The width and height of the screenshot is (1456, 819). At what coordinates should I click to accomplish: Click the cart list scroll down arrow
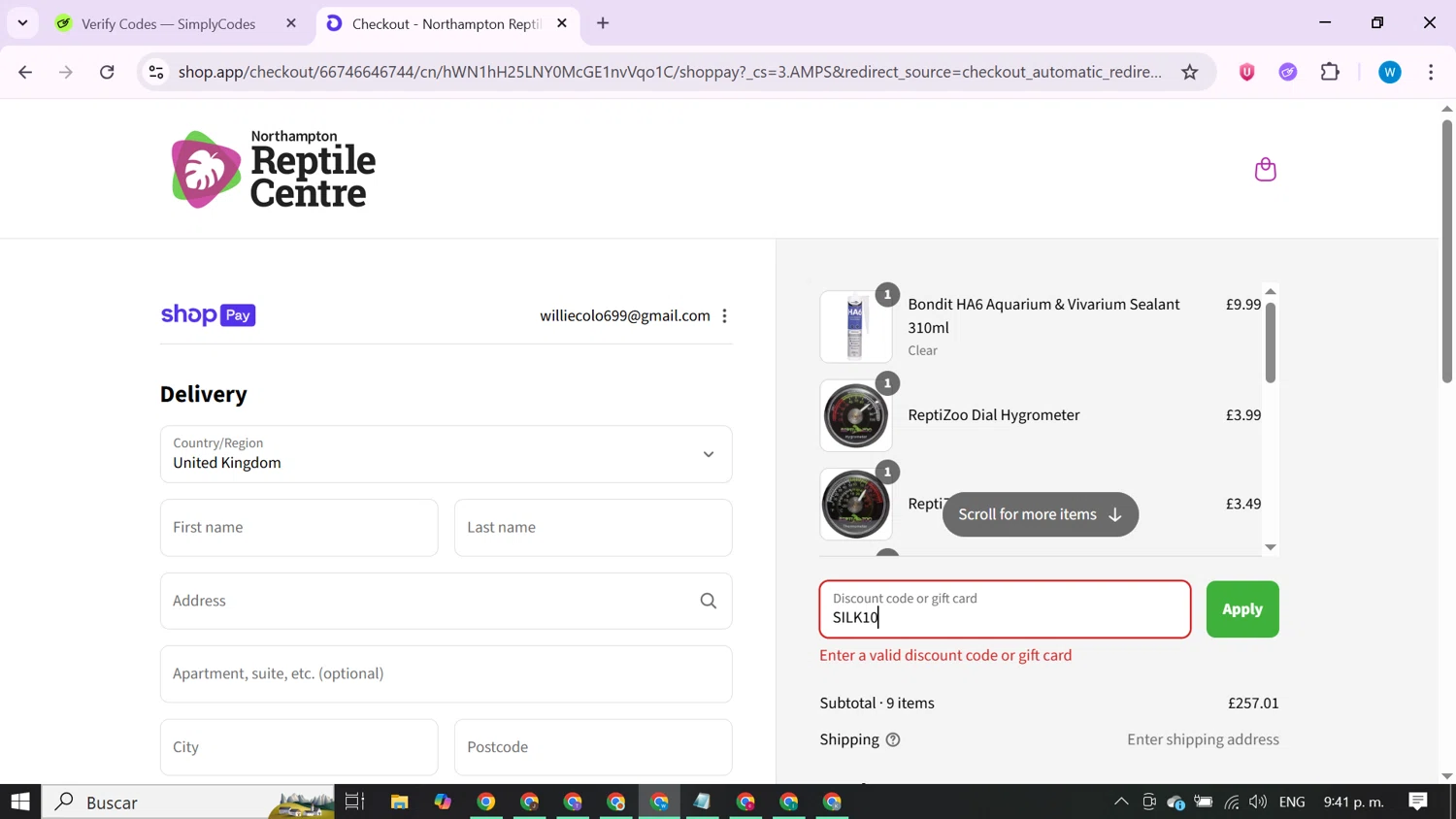pyautogui.click(x=1270, y=547)
